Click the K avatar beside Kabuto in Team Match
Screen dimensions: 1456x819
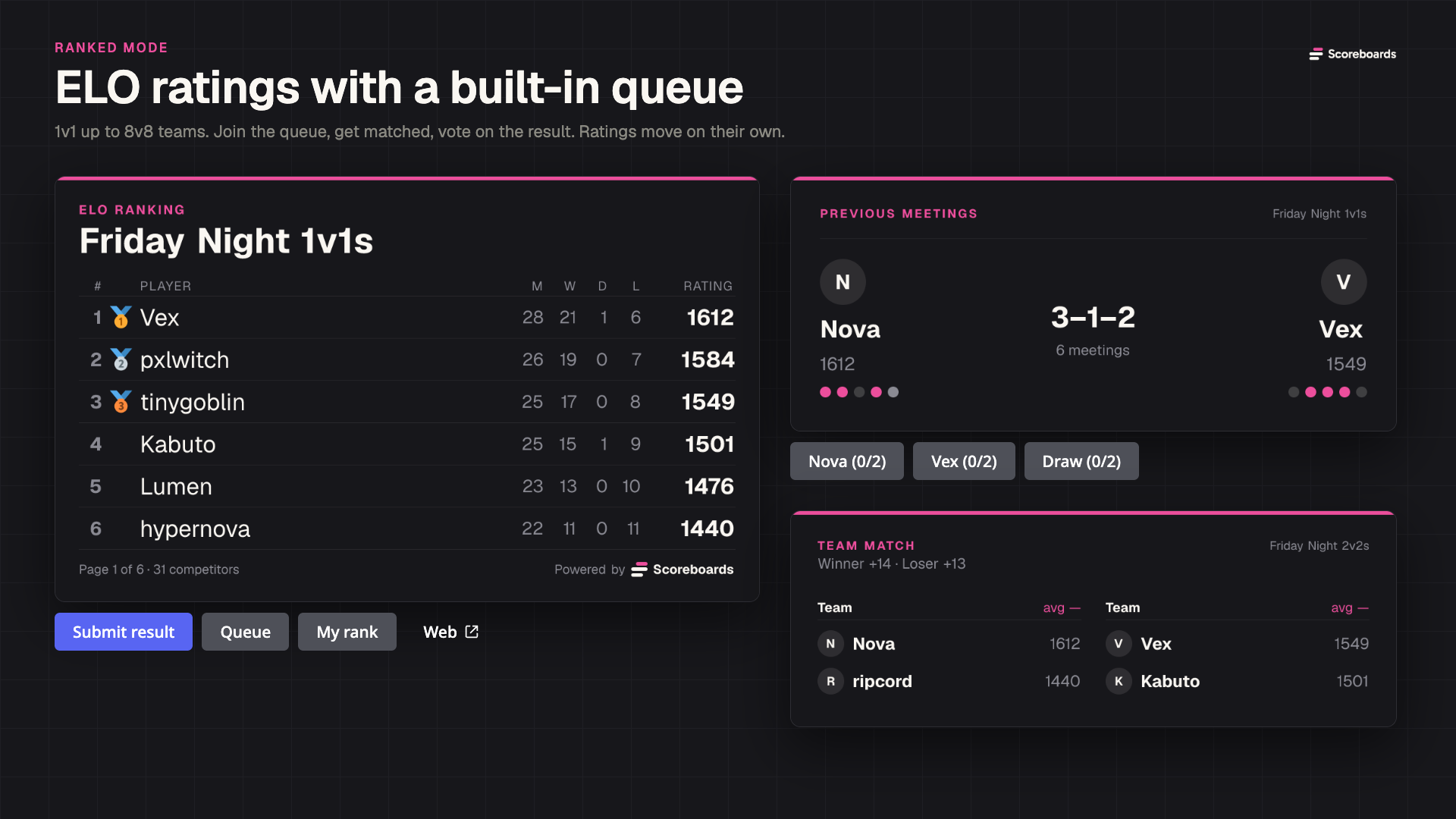[1119, 681]
